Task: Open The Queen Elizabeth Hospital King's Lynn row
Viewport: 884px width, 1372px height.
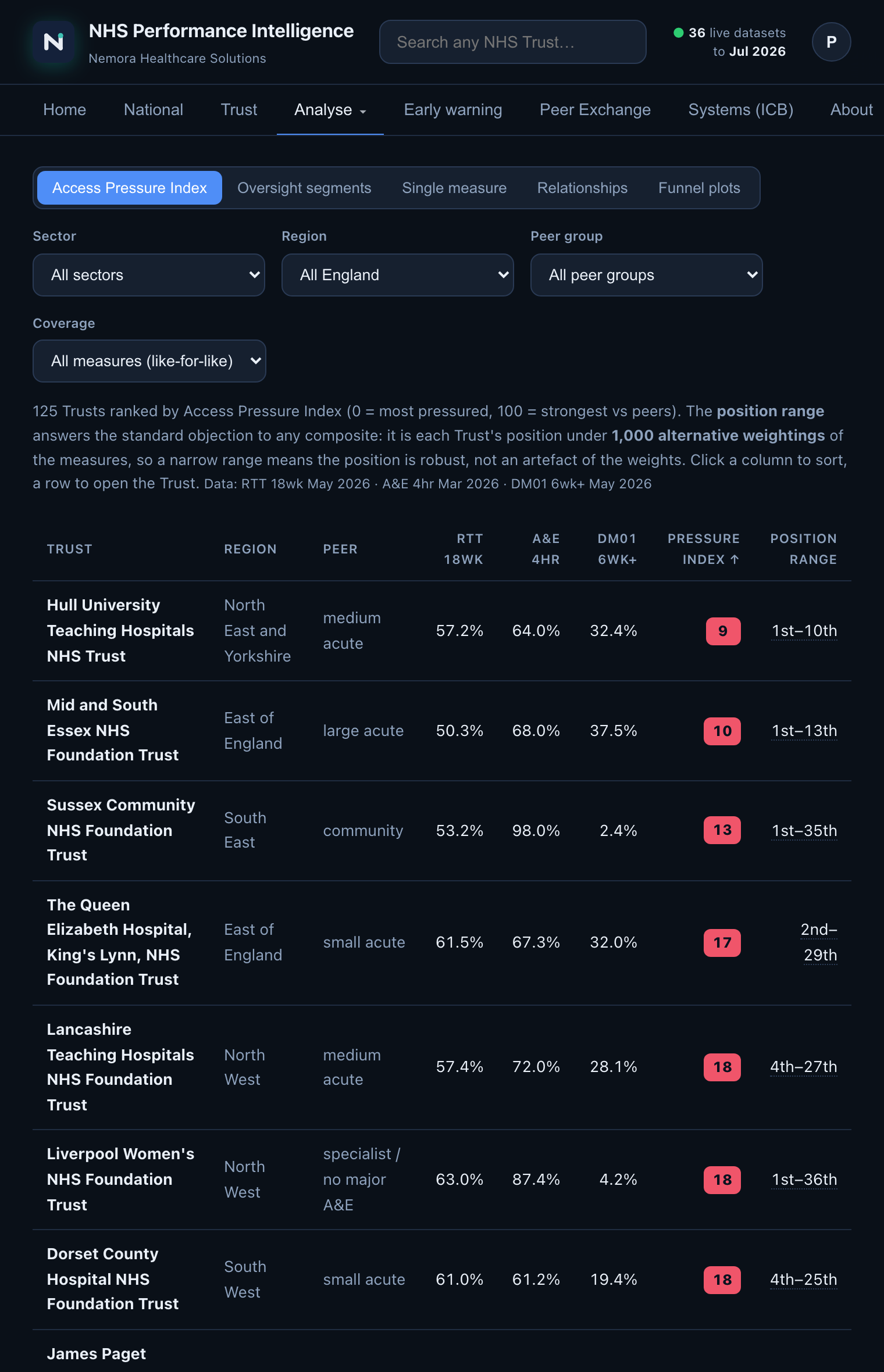Action: point(442,942)
